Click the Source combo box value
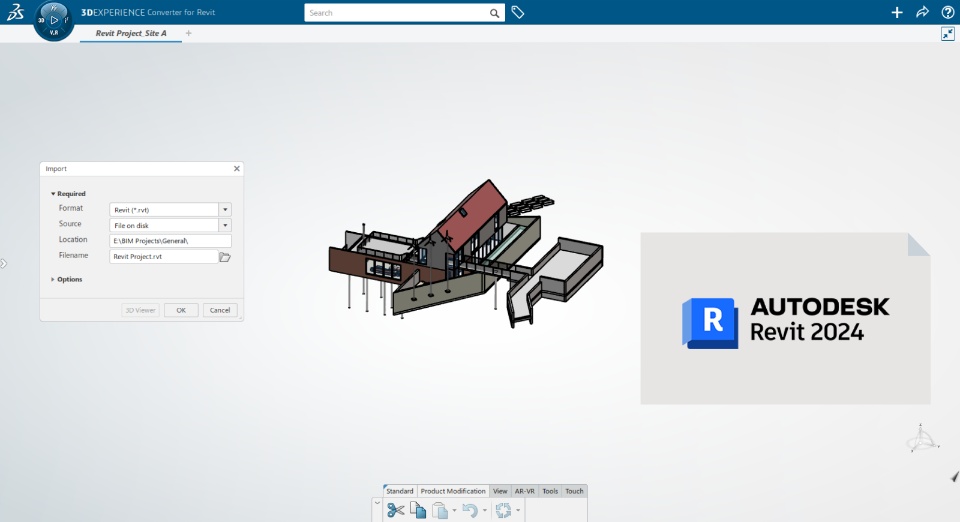 pos(163,225)
